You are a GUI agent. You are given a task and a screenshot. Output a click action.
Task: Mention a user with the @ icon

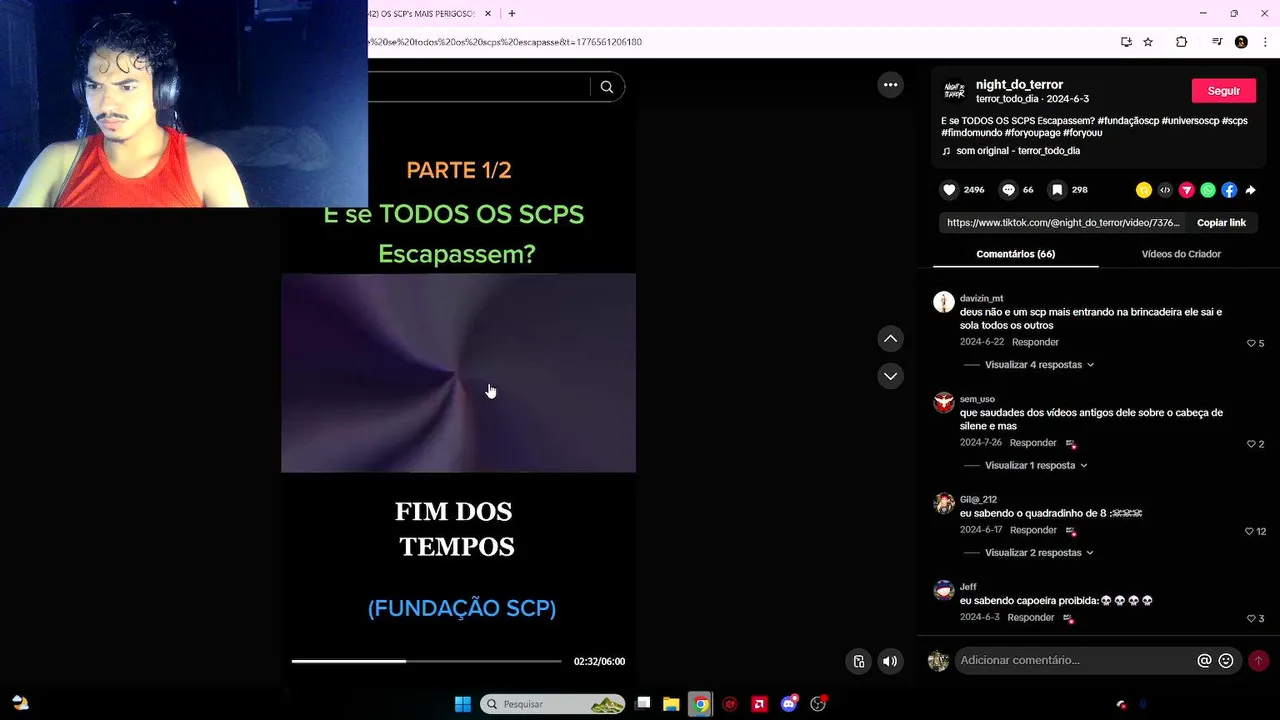(1204, 660)
